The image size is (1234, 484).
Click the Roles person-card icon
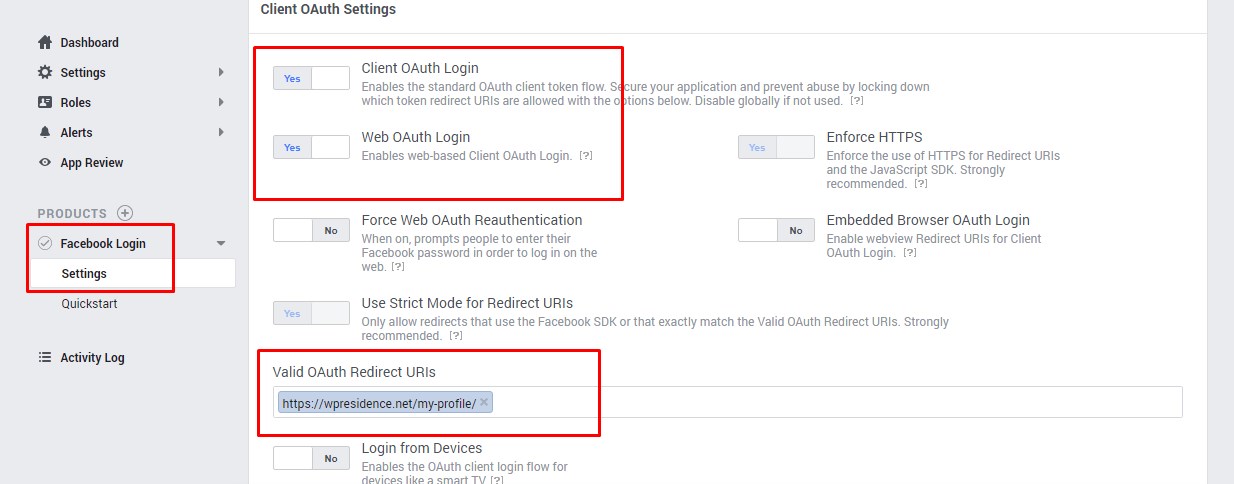[44, 103]
